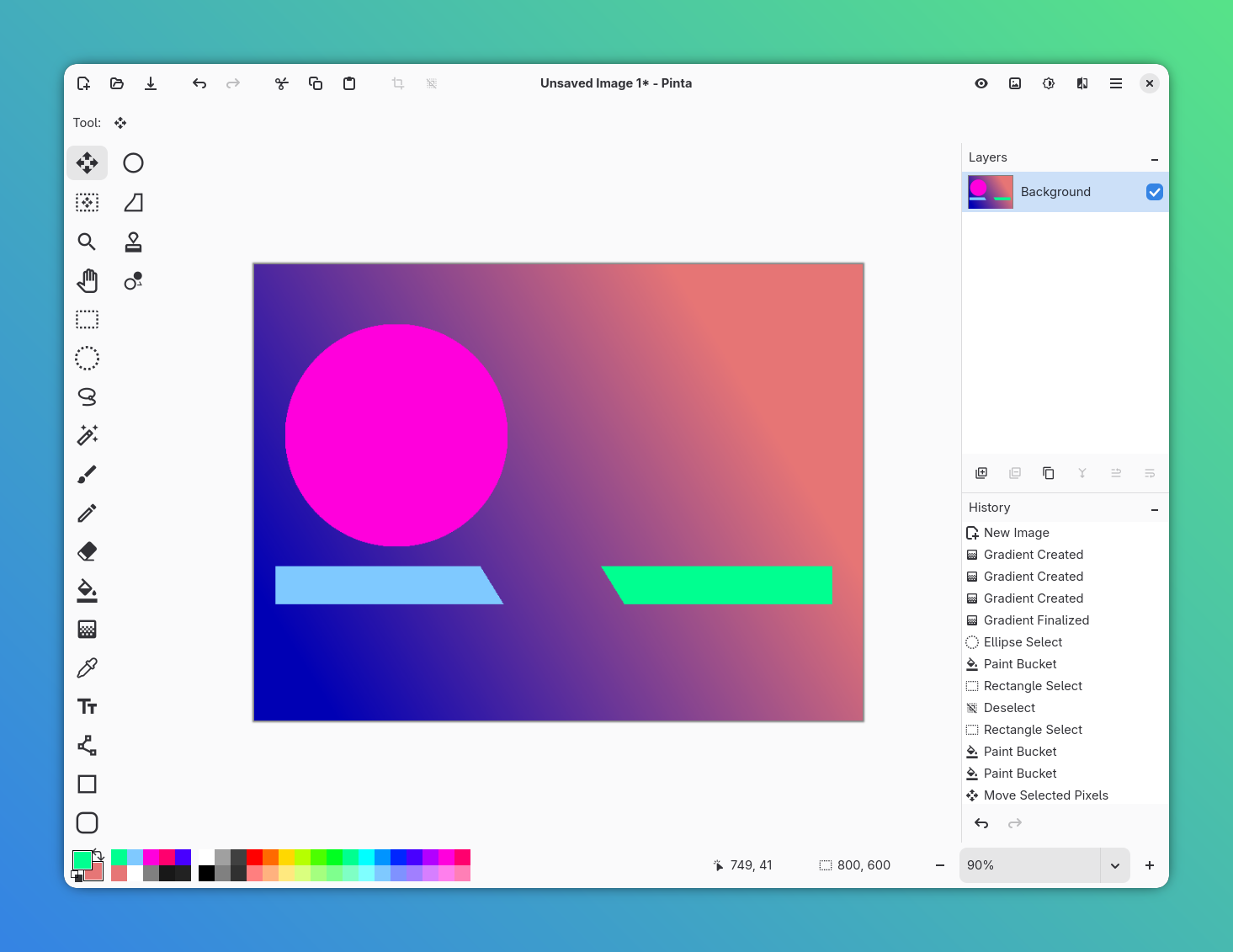The image size is (1233, 952).
Task: Select the Magic Wand tool
Action: point(87,435)
